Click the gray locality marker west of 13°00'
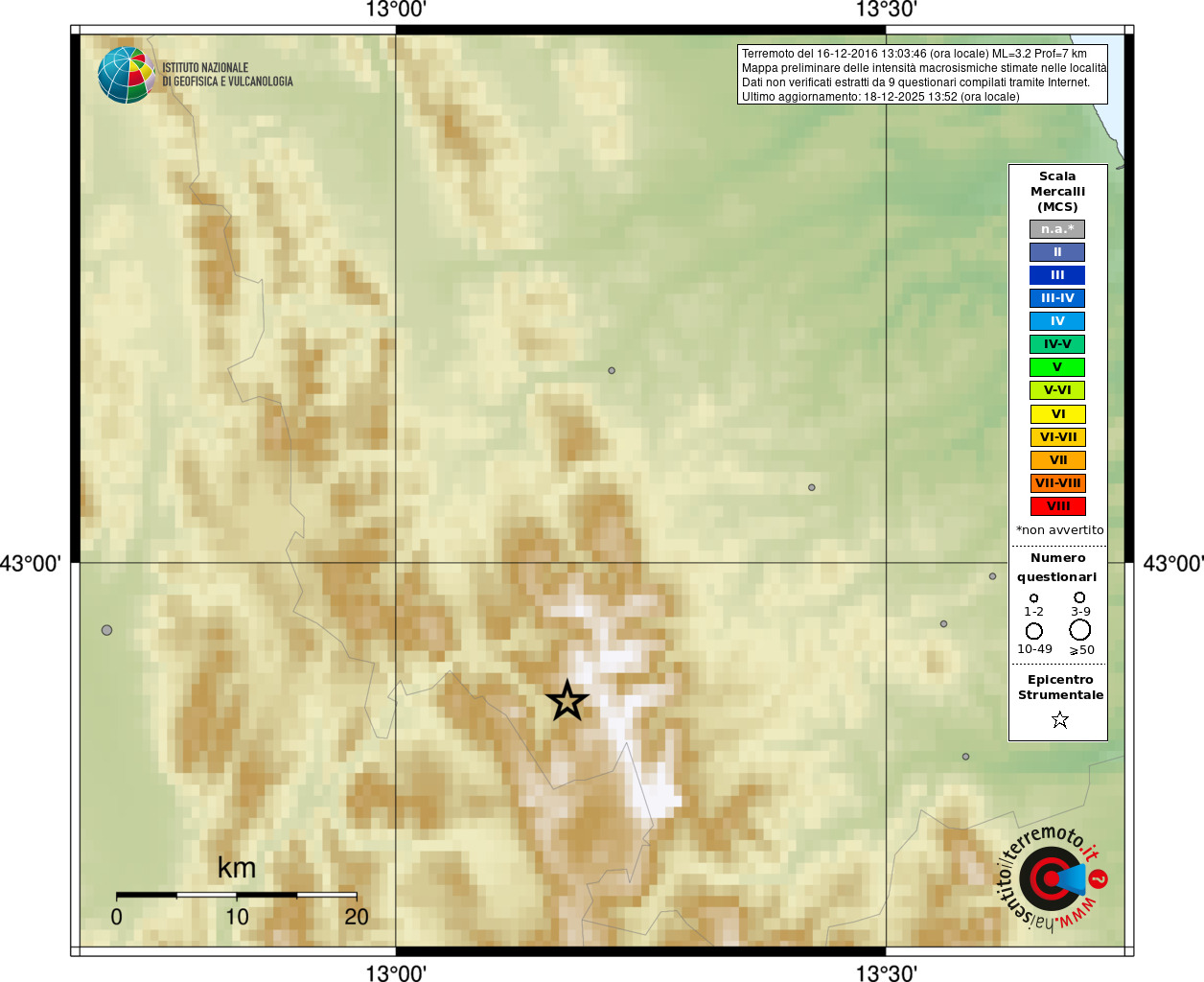 point(106,630)
